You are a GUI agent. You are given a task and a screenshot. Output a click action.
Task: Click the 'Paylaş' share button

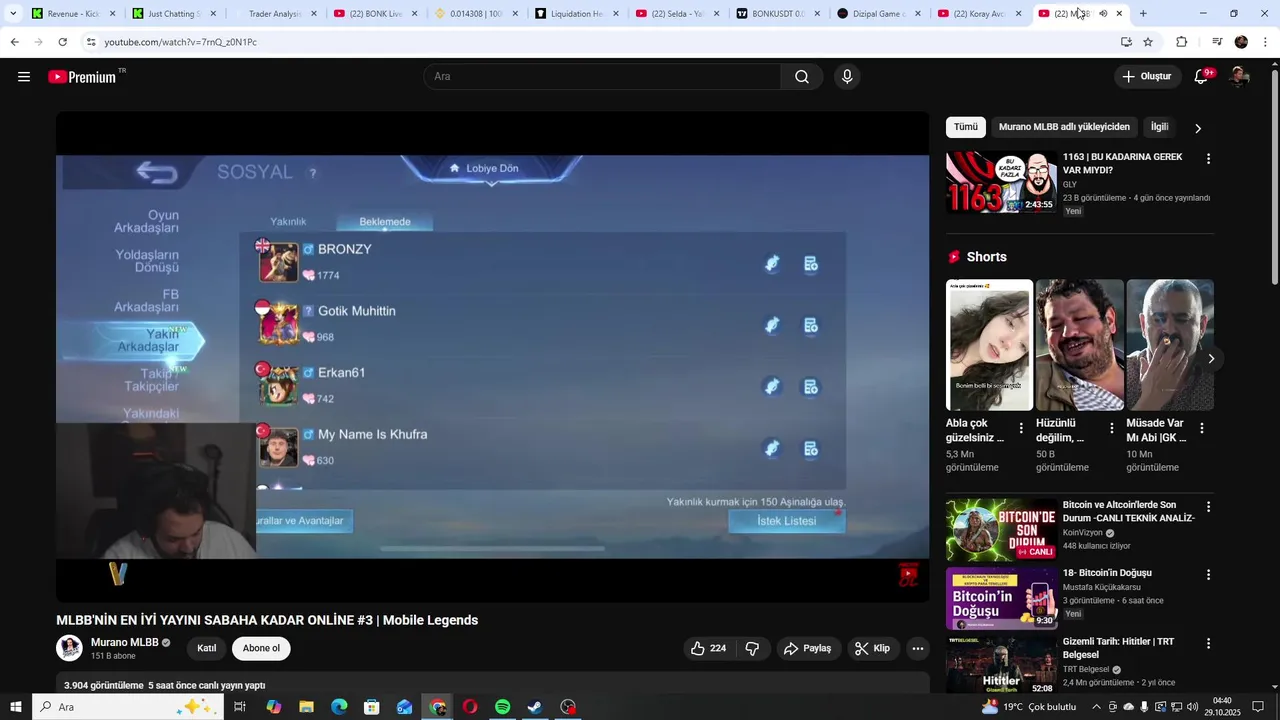[807, 649]
